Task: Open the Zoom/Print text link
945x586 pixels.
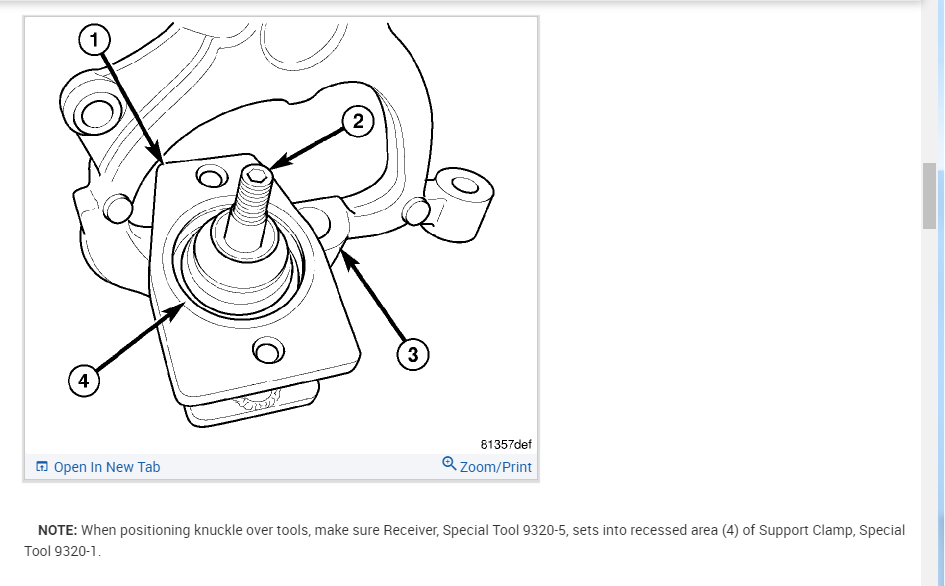Action: point(495,467)
